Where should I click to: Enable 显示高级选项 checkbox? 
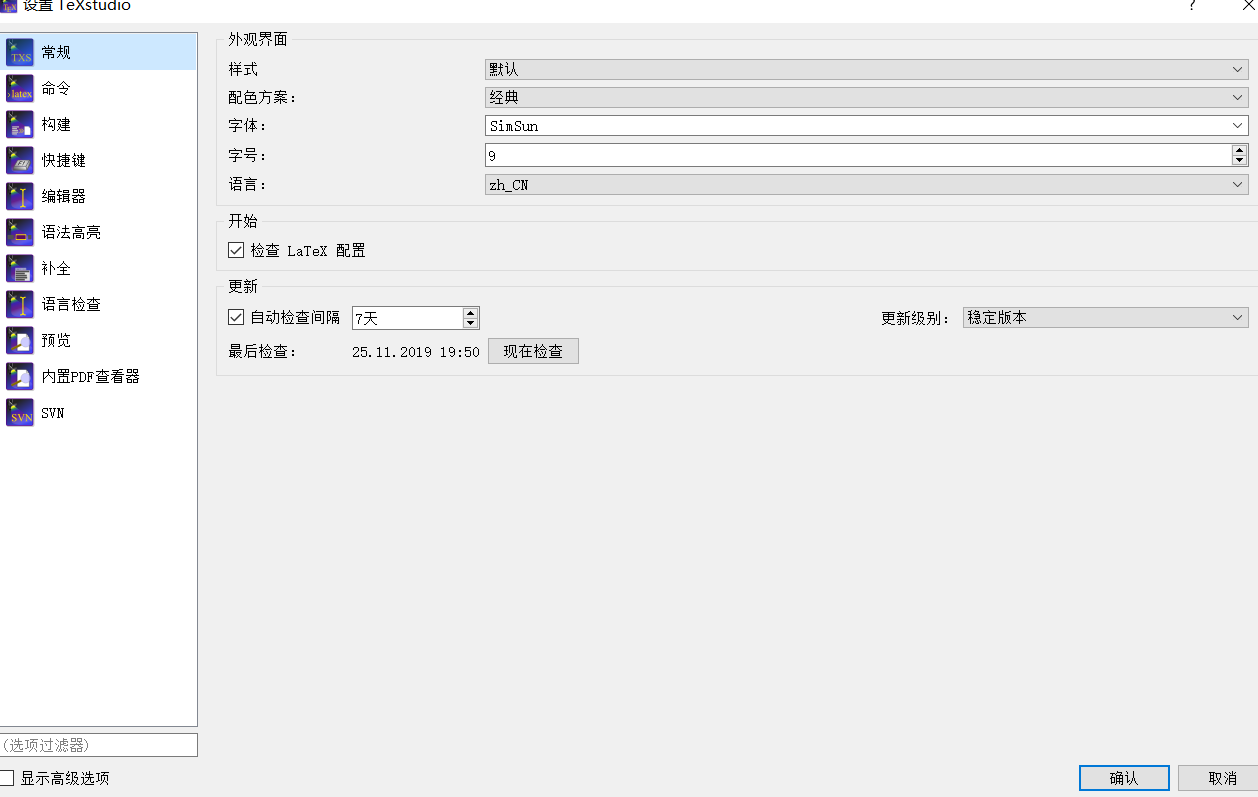(8, 778)
